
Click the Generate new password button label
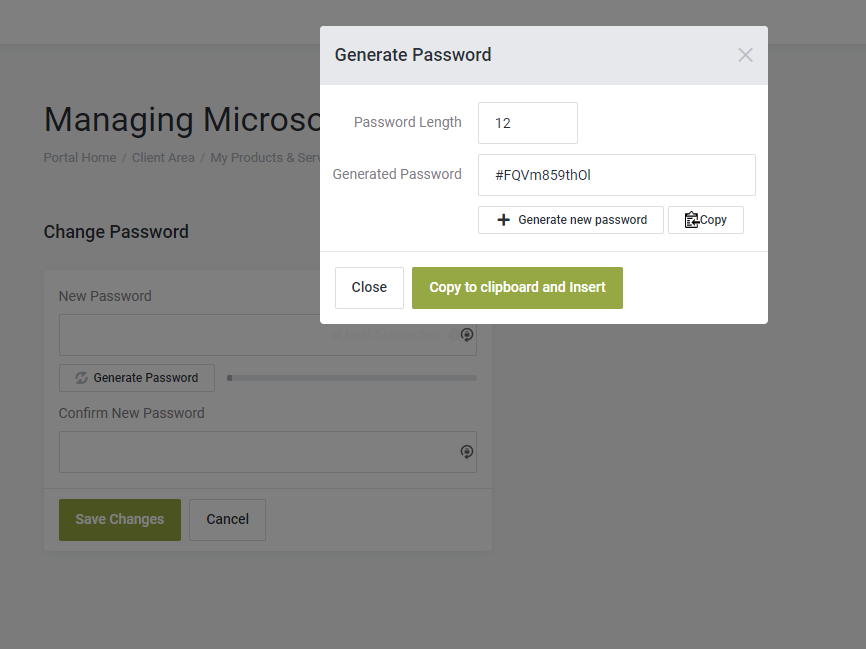[582, 220]
